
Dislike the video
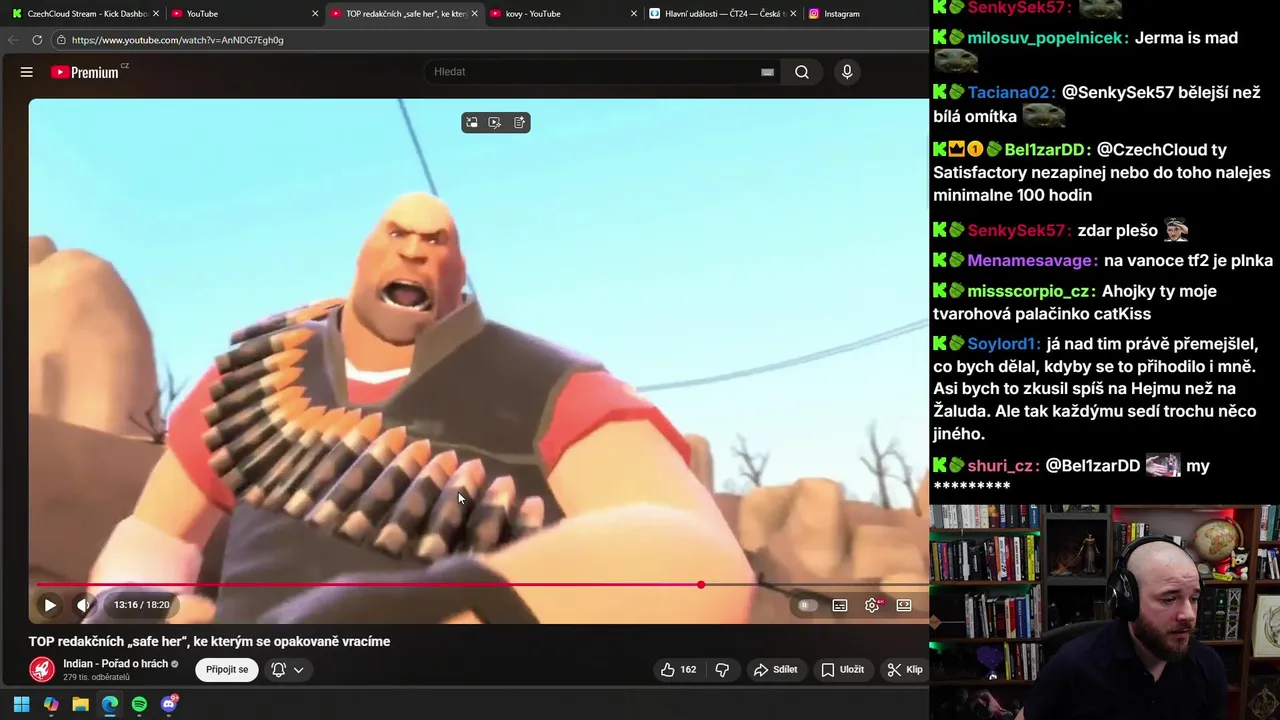(x=722, y=670)
